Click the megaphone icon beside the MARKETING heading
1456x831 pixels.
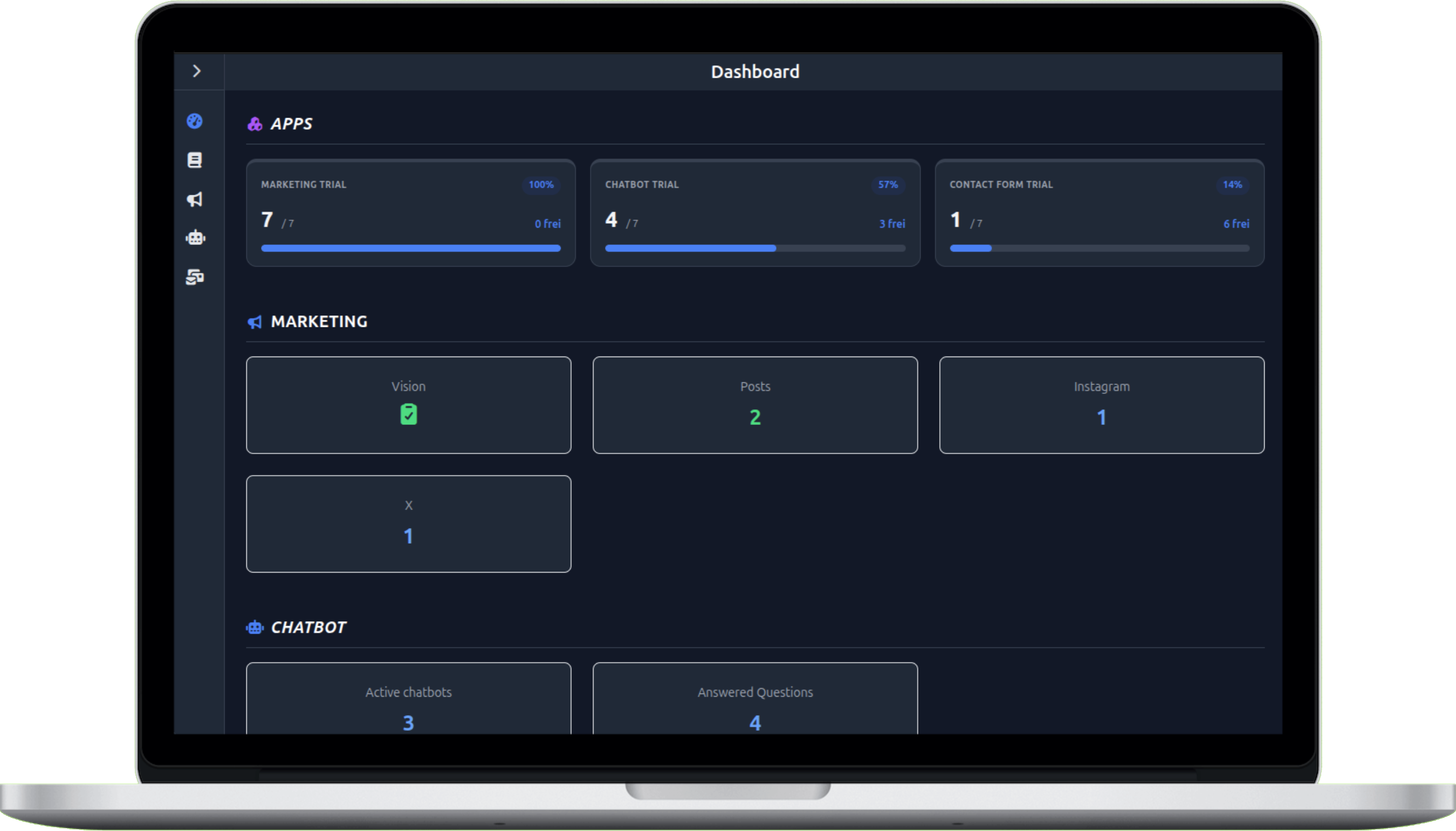pos(255,322)
